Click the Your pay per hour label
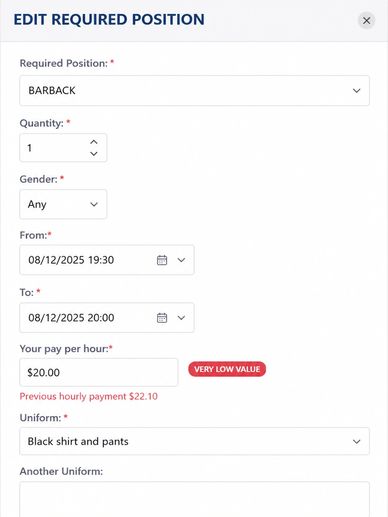 click(66, 349)
